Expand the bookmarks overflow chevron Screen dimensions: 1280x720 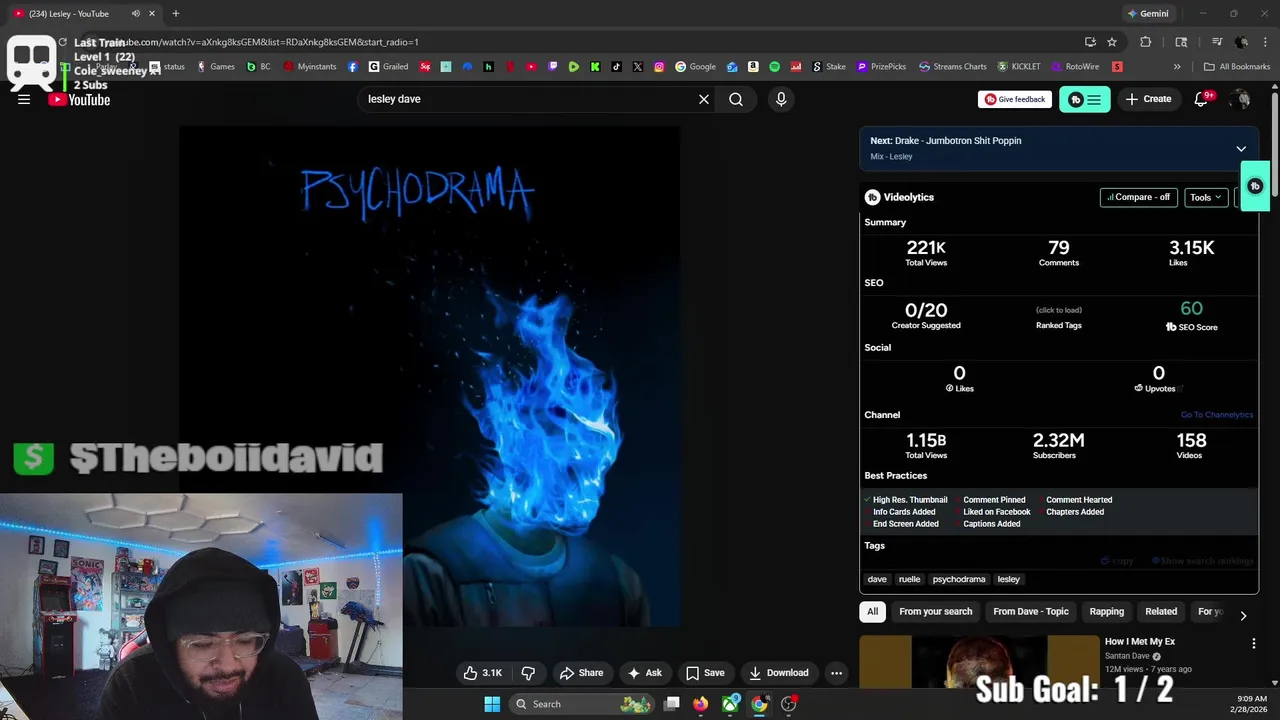pyautogui.click(x=1177, y=67)
